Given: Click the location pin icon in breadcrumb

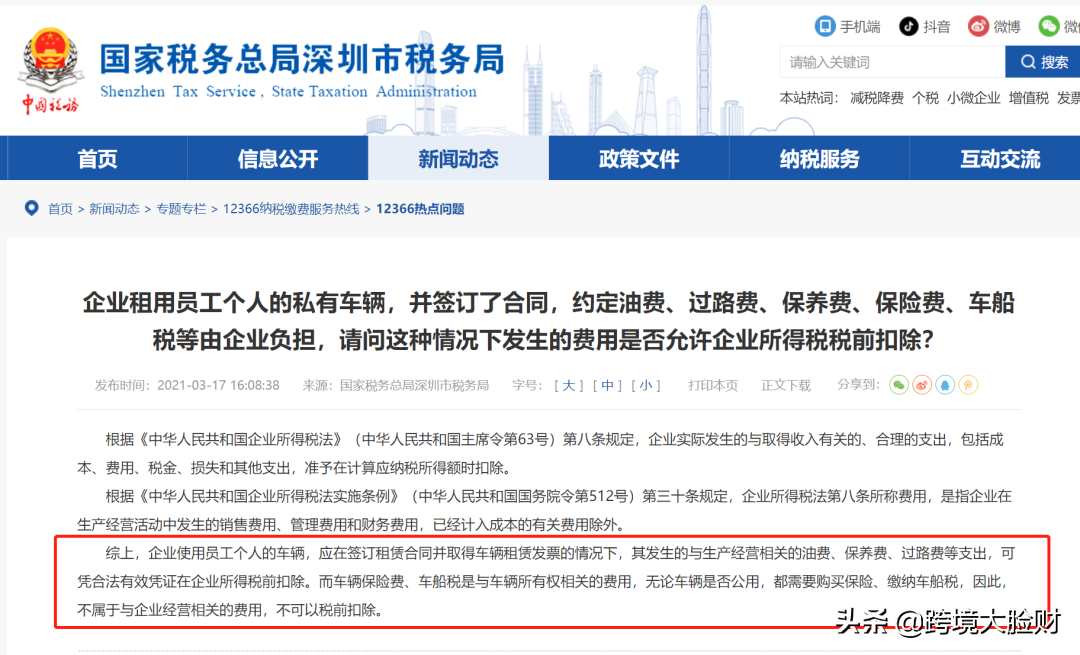Looking at the screenshot, I should pyautogui.click(x=31, y=208).
